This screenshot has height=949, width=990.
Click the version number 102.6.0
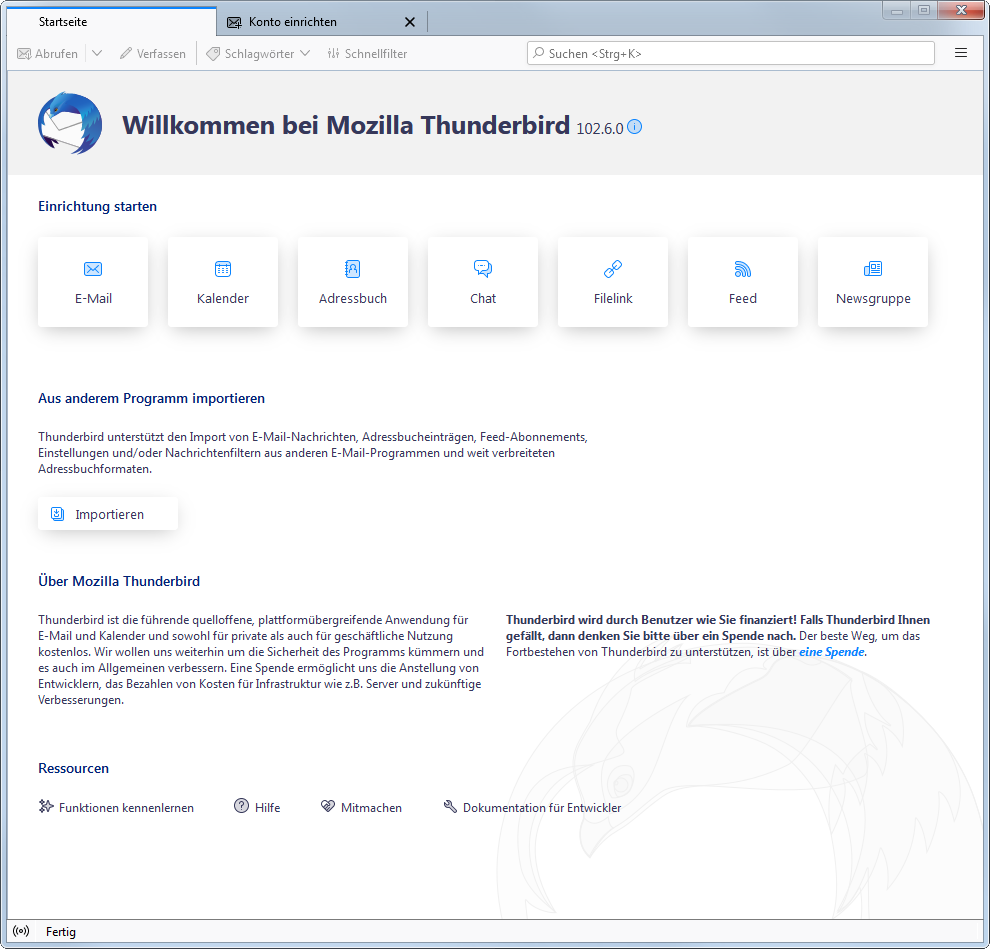[600, 128]
